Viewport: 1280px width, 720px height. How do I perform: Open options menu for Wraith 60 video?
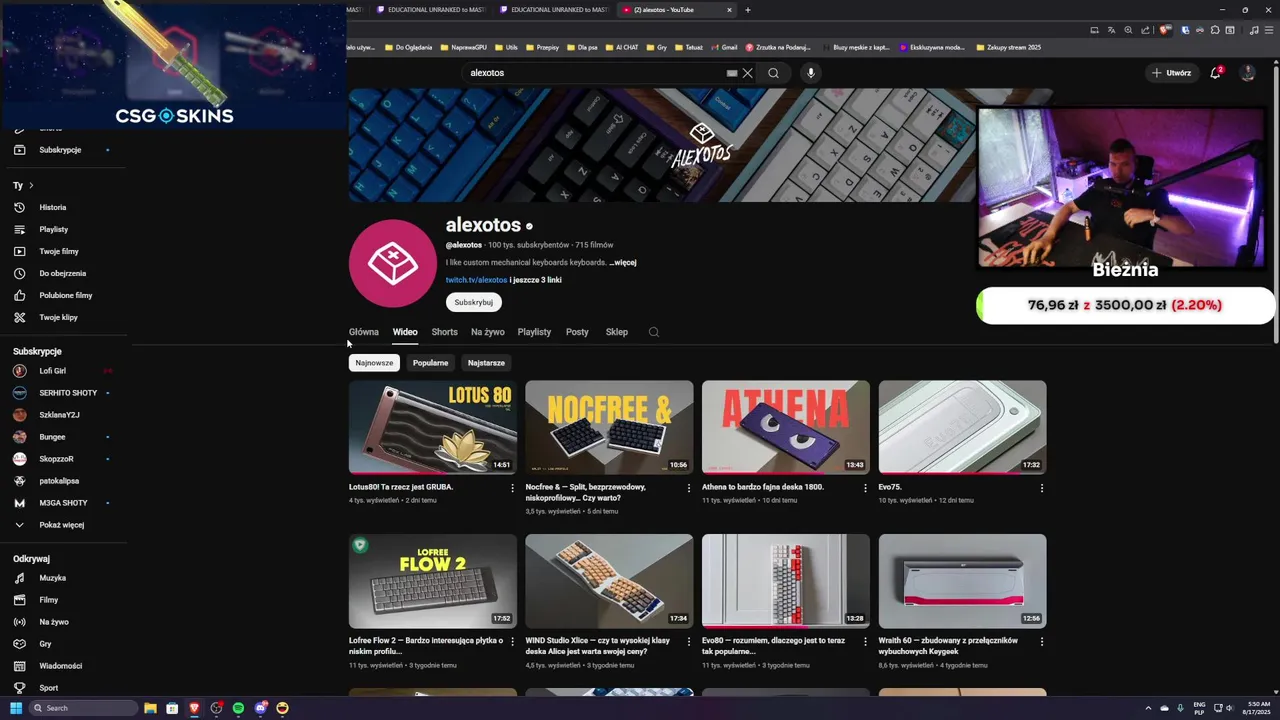pyautogui.click(x=1042, y=642)
